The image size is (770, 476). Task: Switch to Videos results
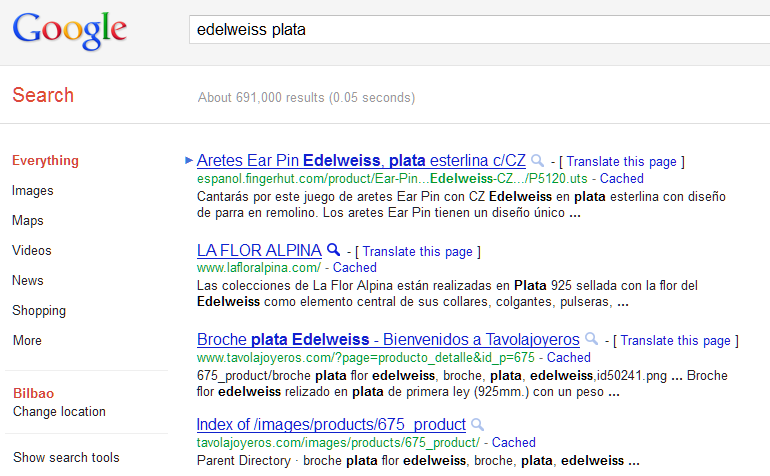tap(31, 251)
